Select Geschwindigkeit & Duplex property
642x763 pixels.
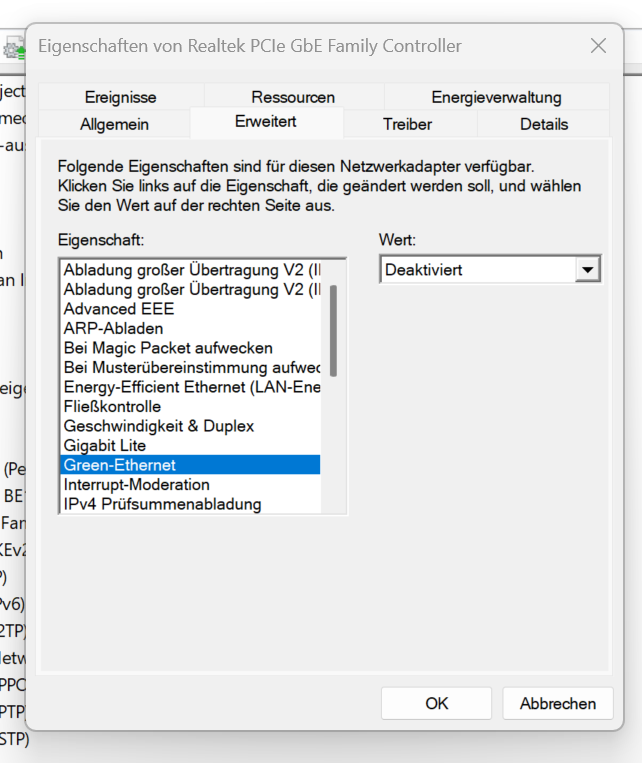tap(191, 426)
